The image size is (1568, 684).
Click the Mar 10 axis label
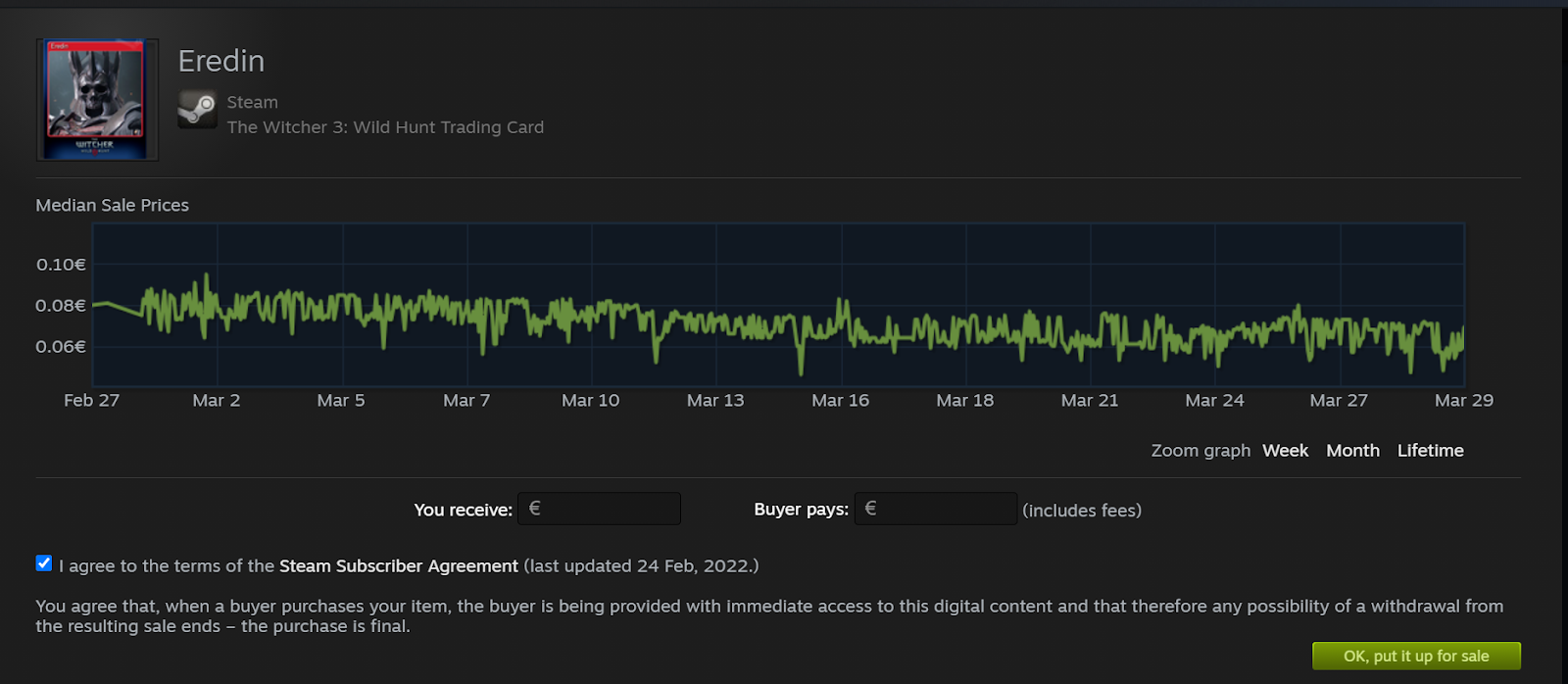(591, 401)
